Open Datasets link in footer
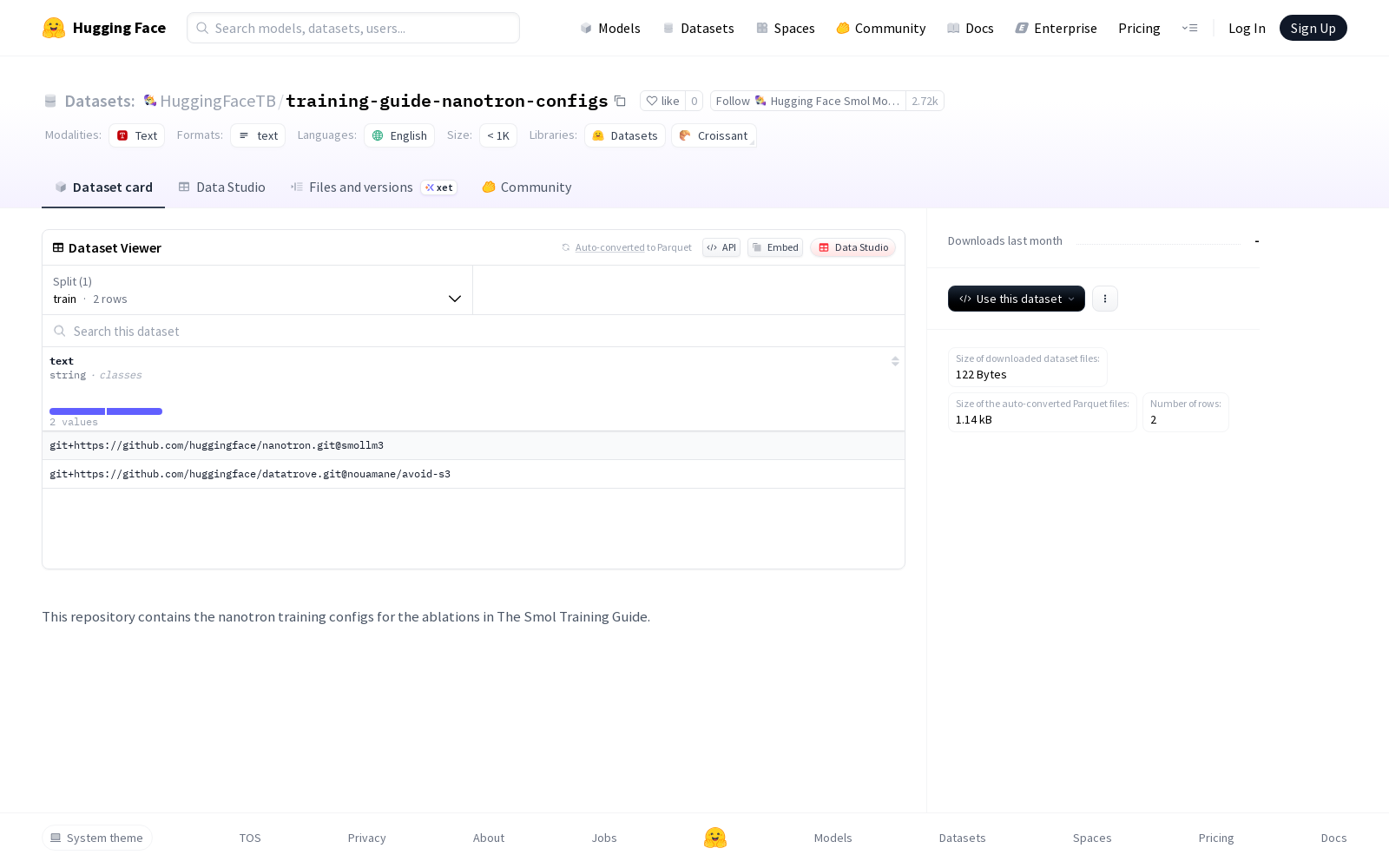 click(x=963, y=838)
